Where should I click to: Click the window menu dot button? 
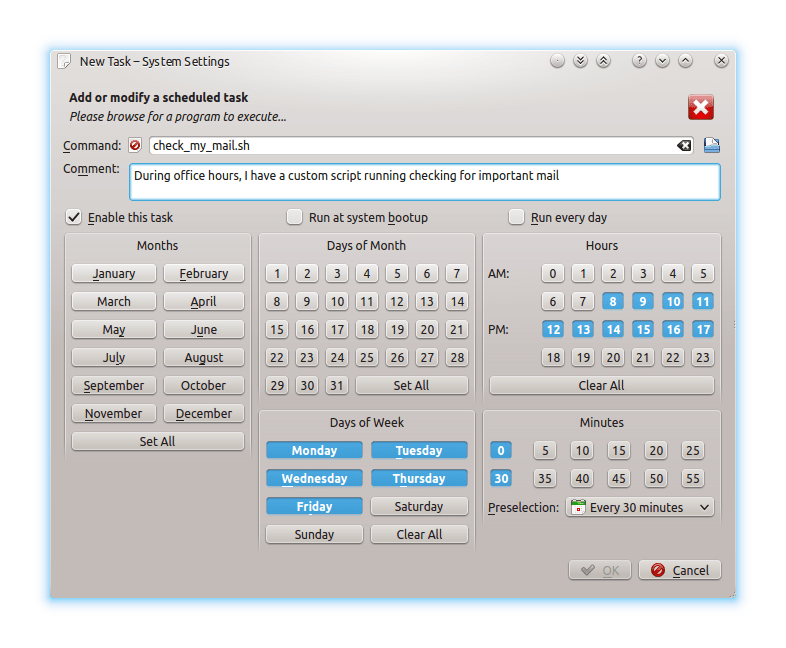pos(557,61)
